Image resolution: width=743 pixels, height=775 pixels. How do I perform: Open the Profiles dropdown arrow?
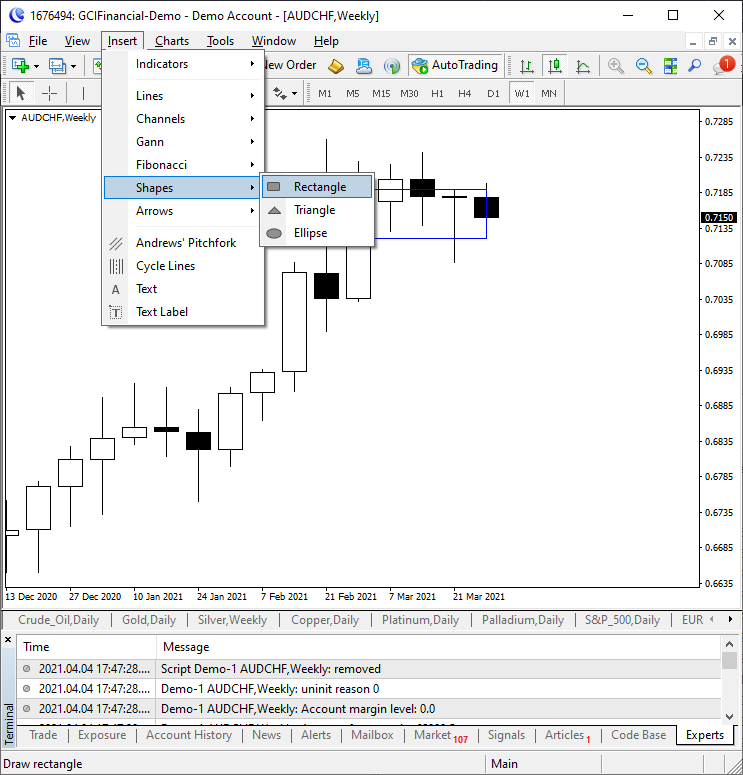click(73, 66)
